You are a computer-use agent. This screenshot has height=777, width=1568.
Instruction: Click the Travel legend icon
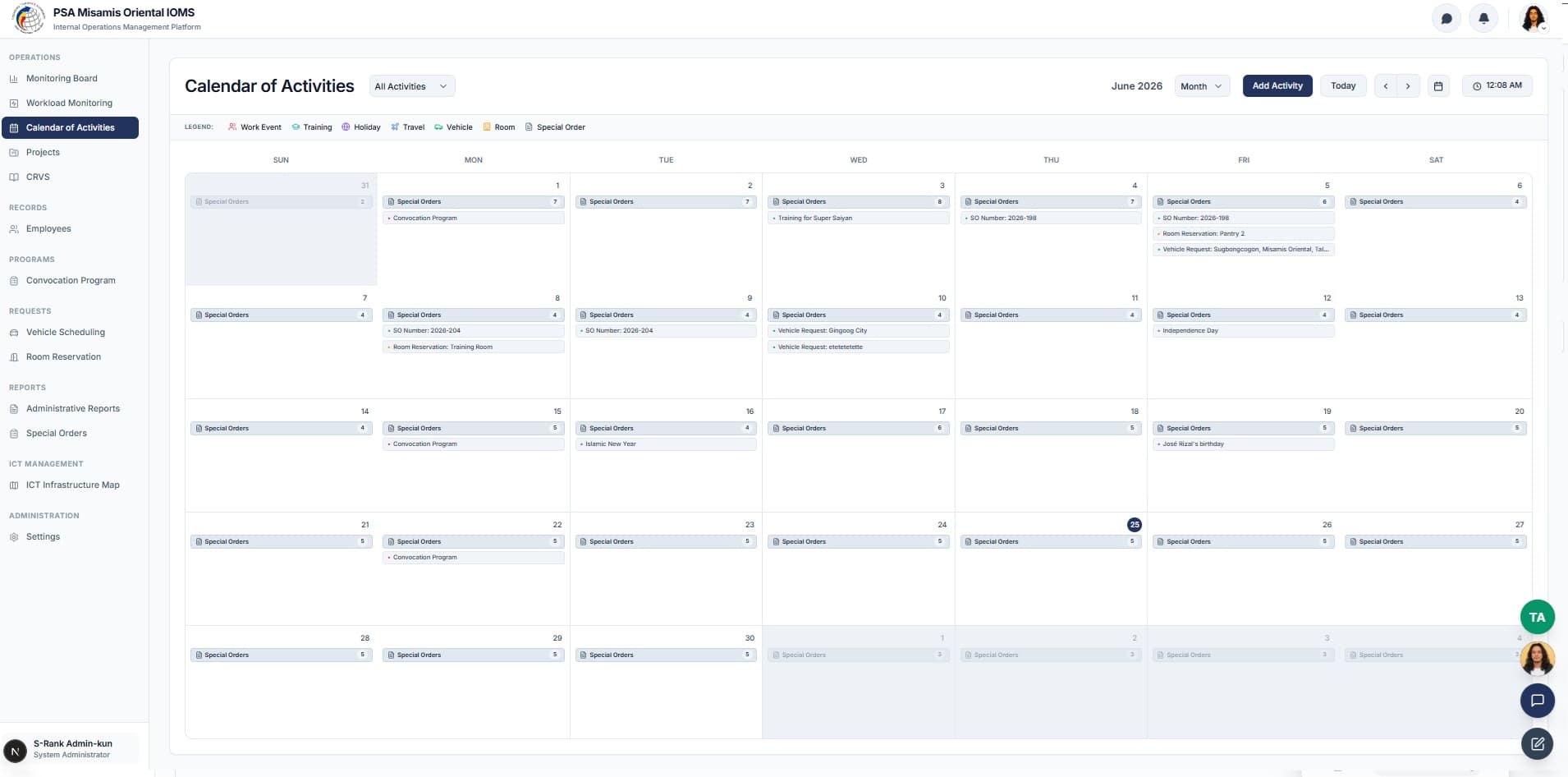point(395,127)
